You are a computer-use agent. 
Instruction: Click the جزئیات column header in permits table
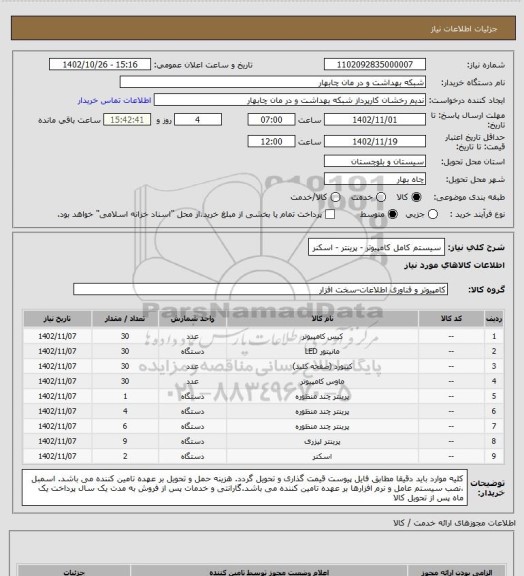point(74,572)
